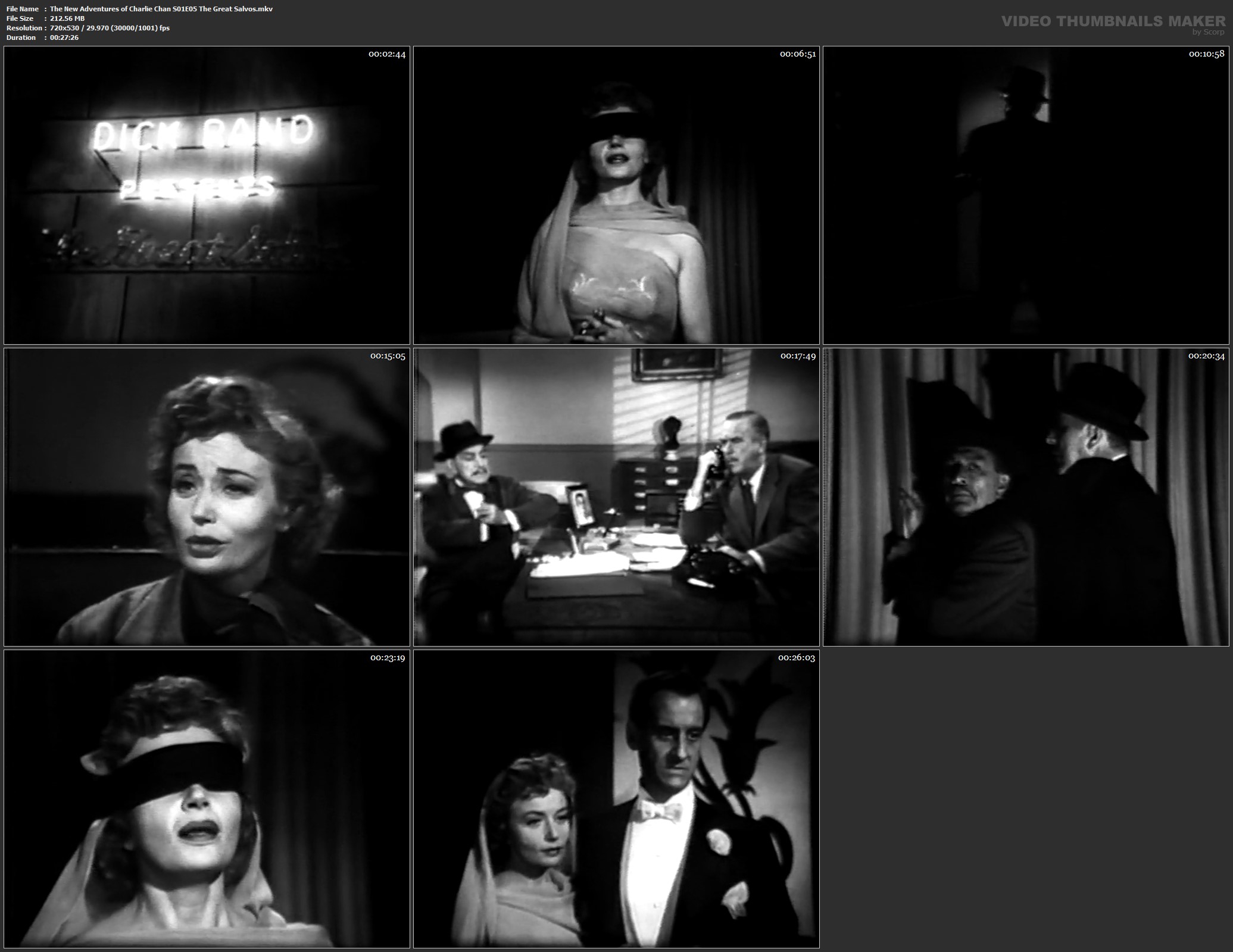This screenshot has width=1233, height=952.
Task: Click the 00:17:49 timestamp label
Action: tap(798, 356)
